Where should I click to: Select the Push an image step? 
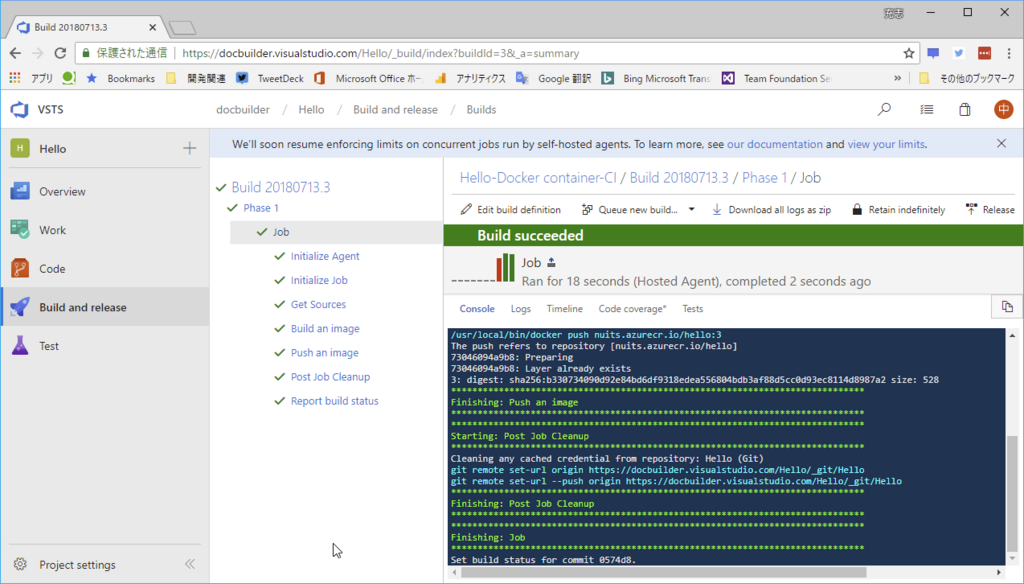pos(324,353)
